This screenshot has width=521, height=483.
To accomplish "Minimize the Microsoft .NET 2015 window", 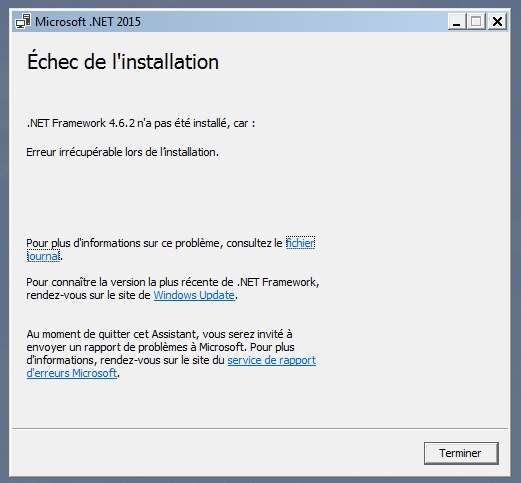I will 457,22.
